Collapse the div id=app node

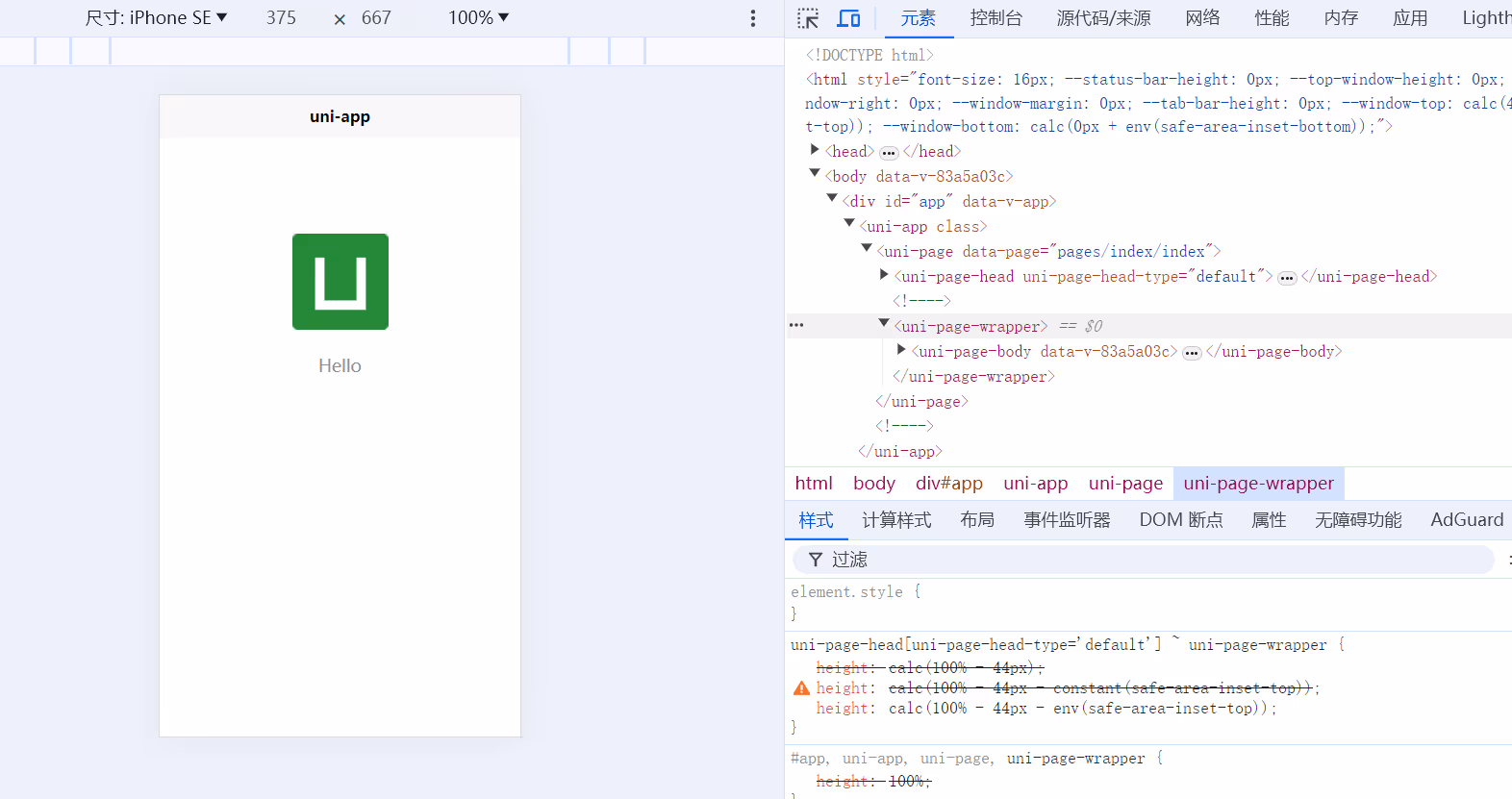832,198
